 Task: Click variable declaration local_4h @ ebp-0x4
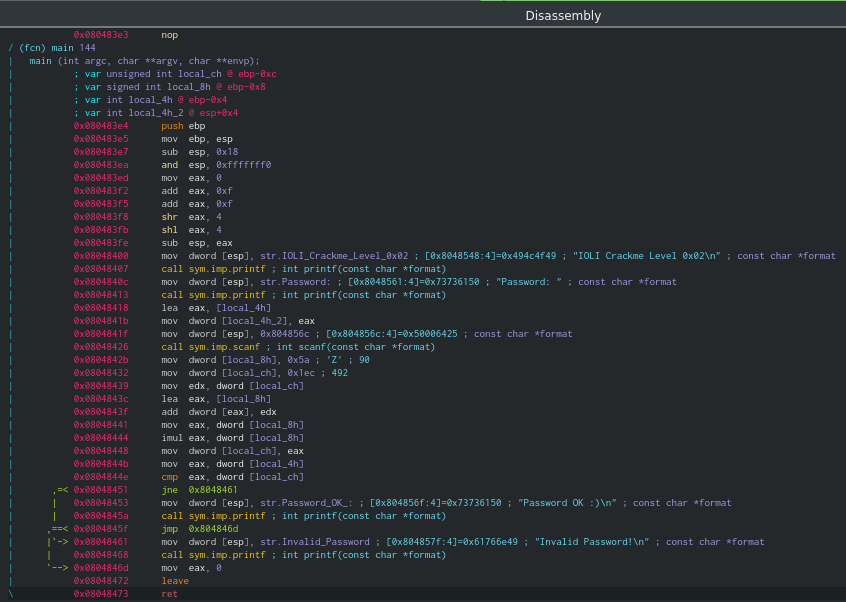151,100
